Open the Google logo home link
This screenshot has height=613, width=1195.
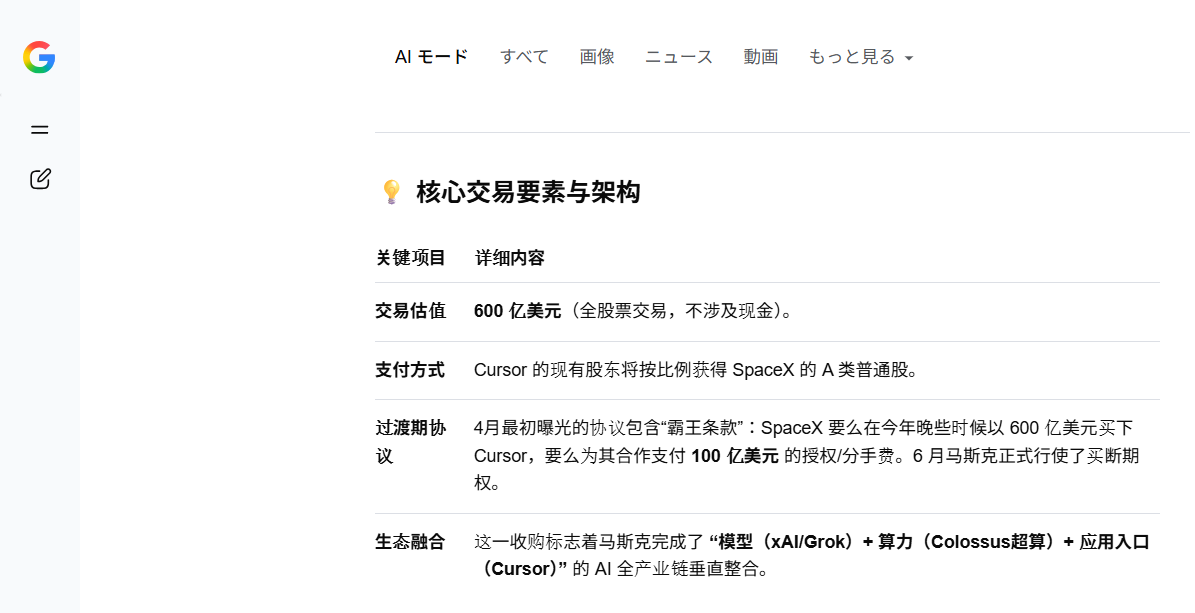(39, 57)
